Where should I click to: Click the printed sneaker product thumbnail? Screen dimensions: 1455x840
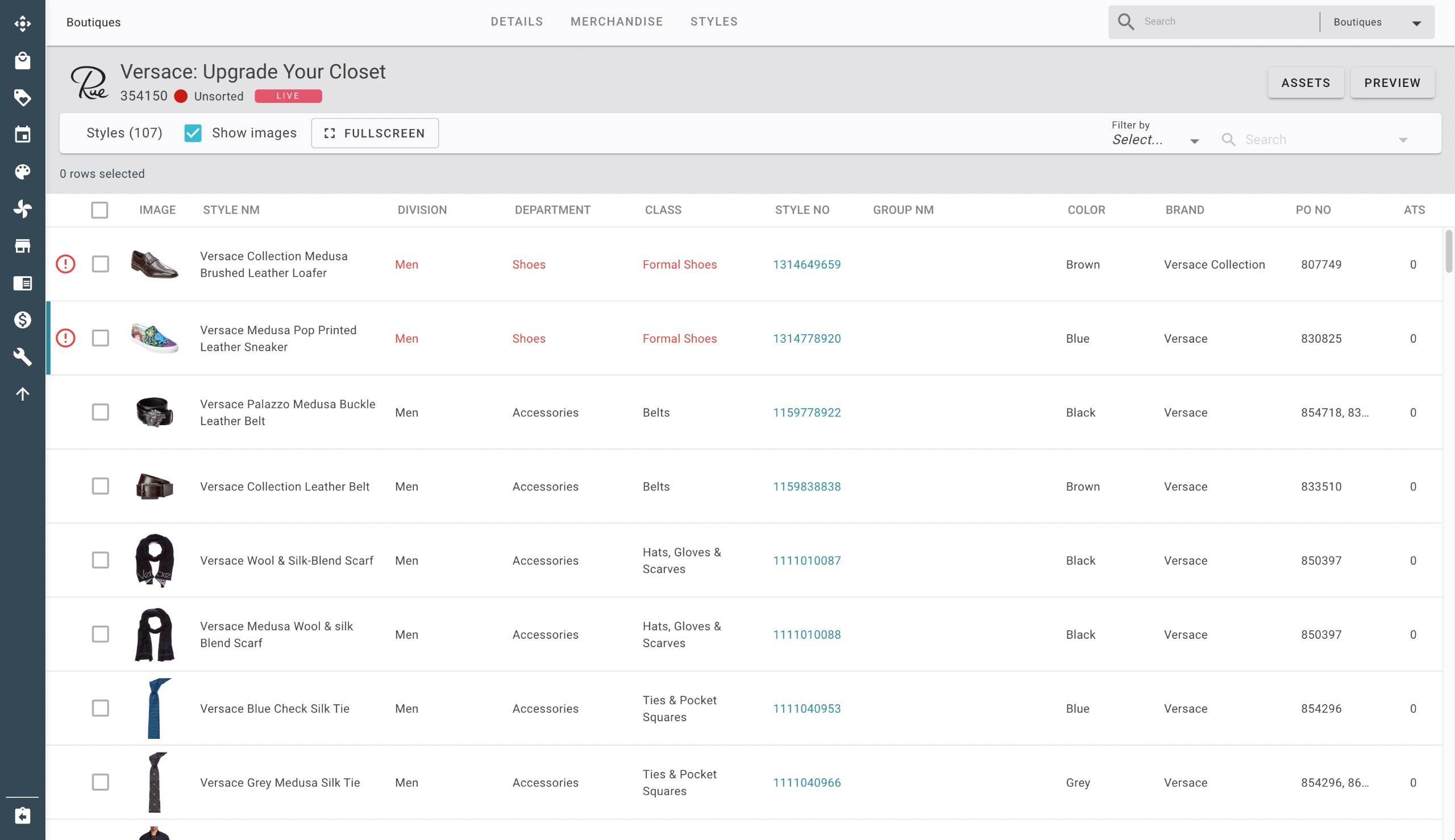coord(155,338)
